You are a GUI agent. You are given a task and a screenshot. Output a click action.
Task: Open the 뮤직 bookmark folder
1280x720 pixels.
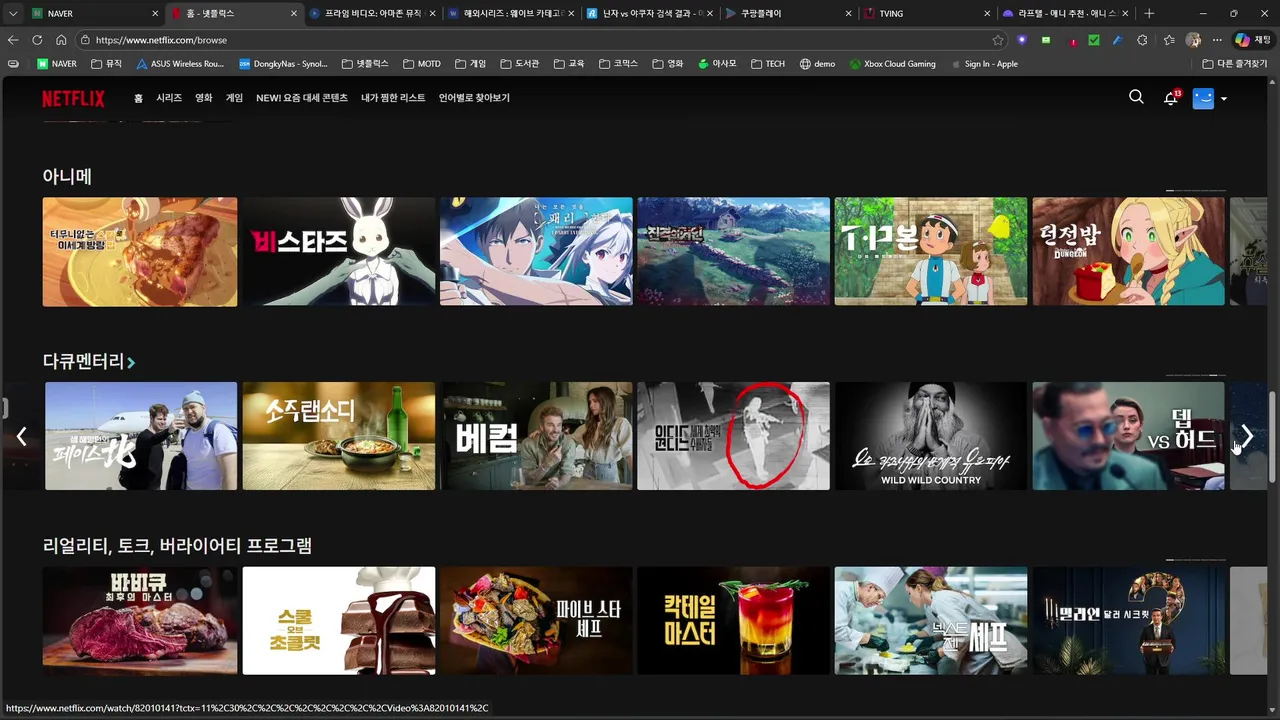[106, 64]
